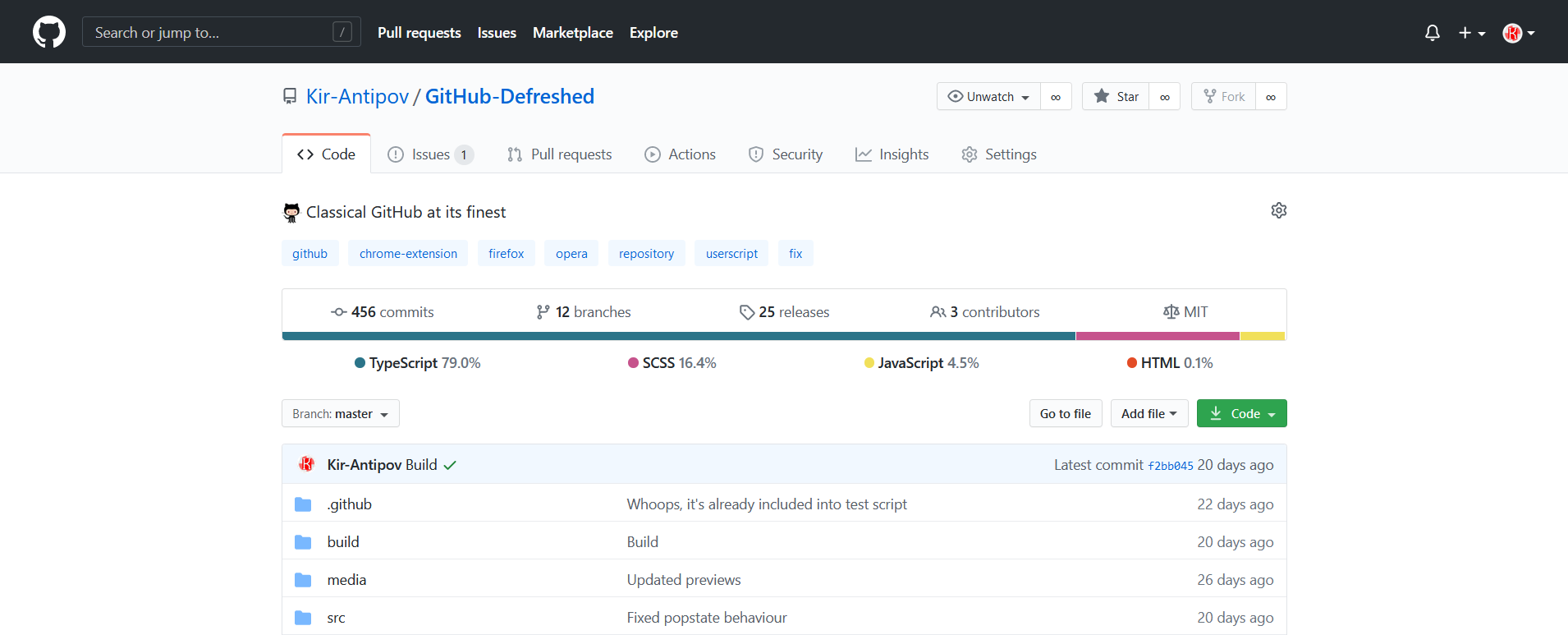
Task: Open the Branch: master dropdown
Action: click(341, 413)
